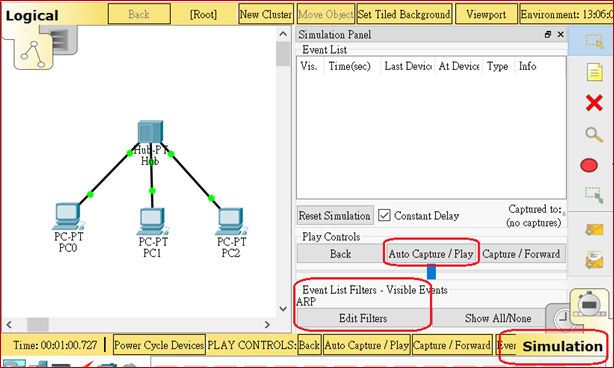
Task: Click Auto Capture / Play in bottom bar
Action: (367, 345)
